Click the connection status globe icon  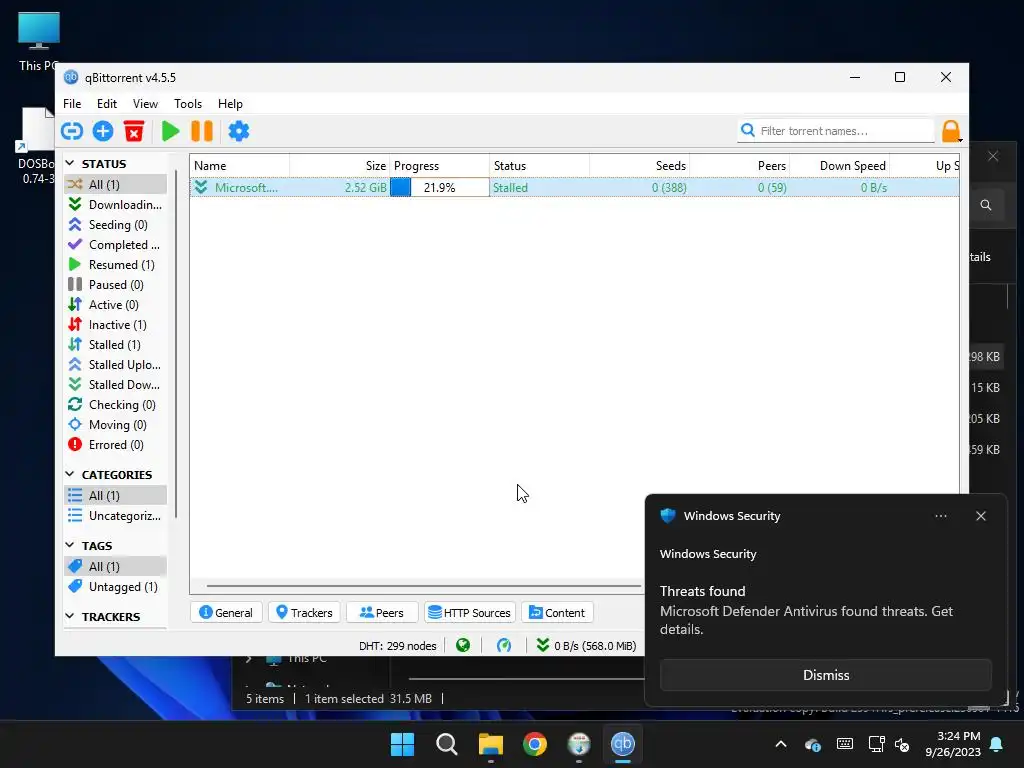point(463,646)
